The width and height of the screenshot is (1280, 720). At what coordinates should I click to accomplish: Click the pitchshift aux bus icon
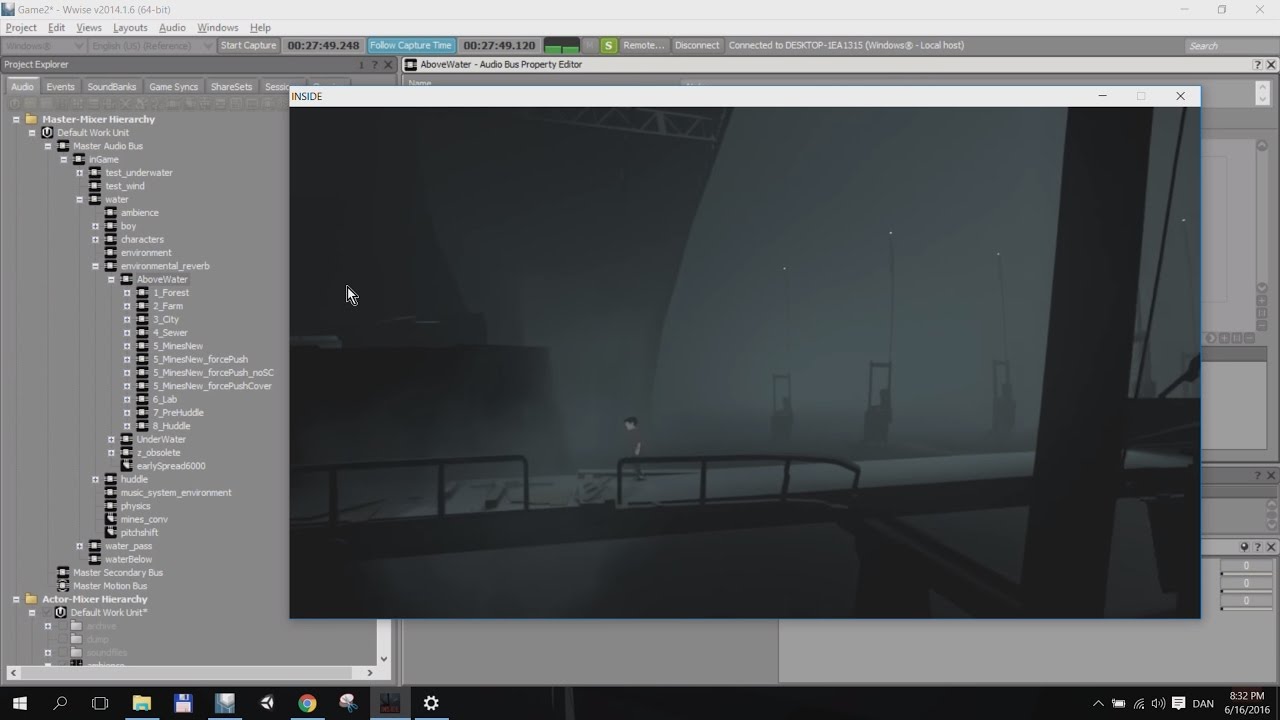click(x=111, y=533)
